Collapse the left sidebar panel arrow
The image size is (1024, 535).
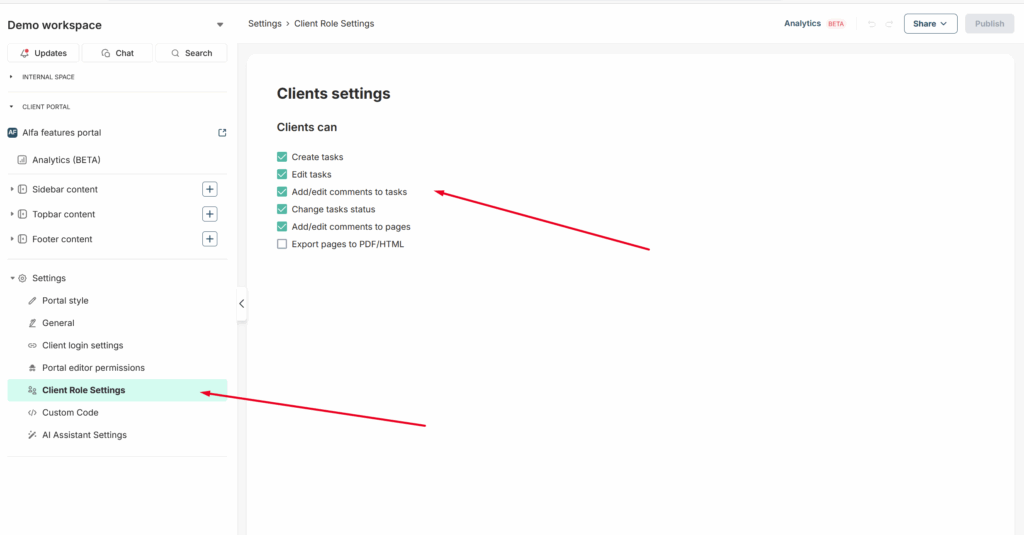point(242,304)
